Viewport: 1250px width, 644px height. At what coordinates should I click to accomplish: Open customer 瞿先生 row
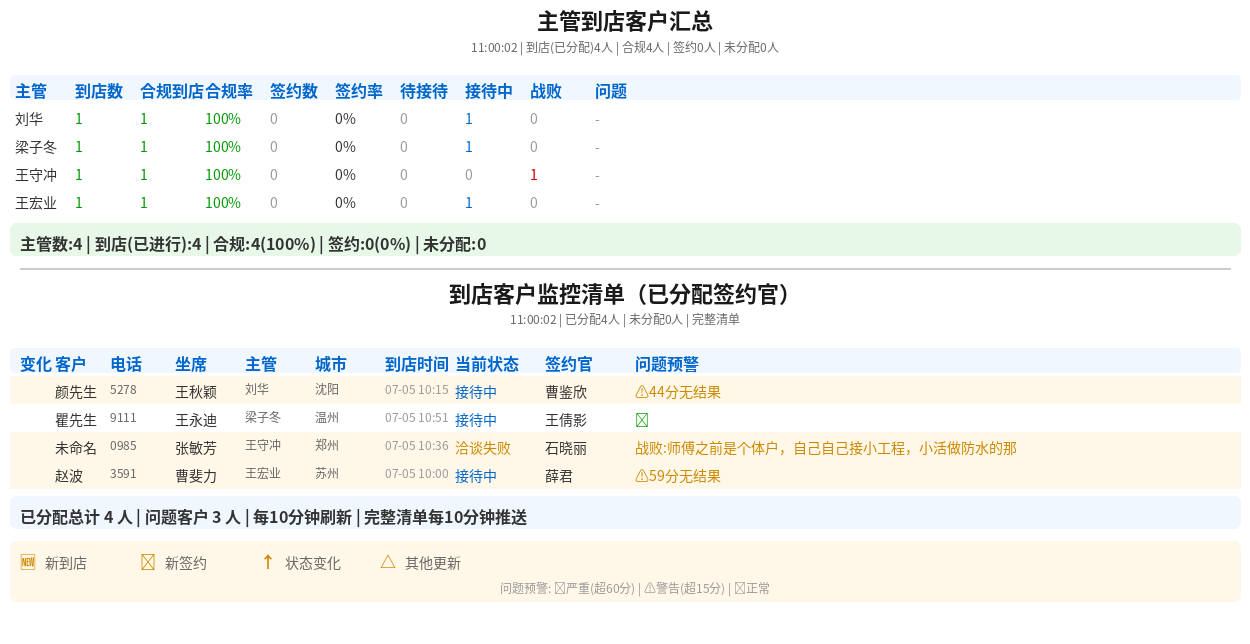coord(625,419)
